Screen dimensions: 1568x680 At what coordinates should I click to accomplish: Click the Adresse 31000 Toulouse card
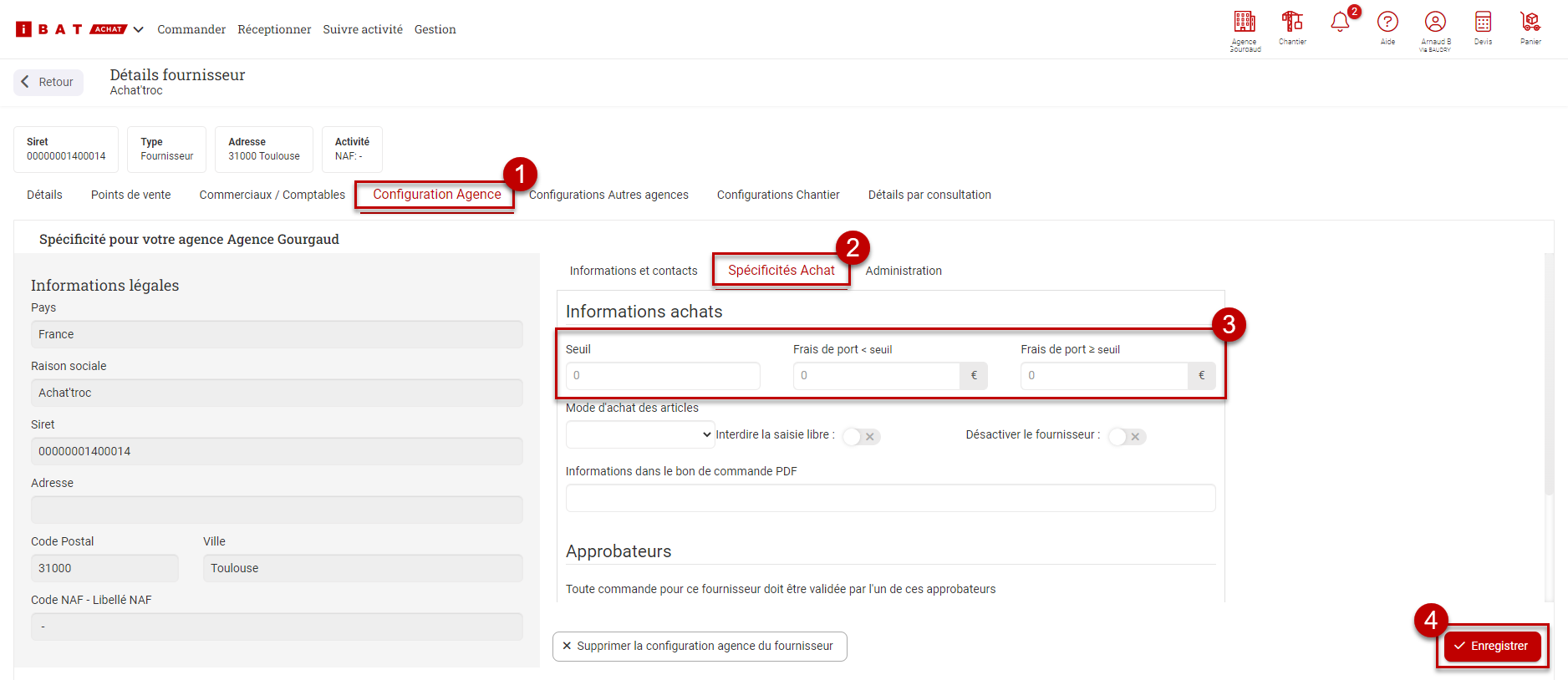(264, 150)
